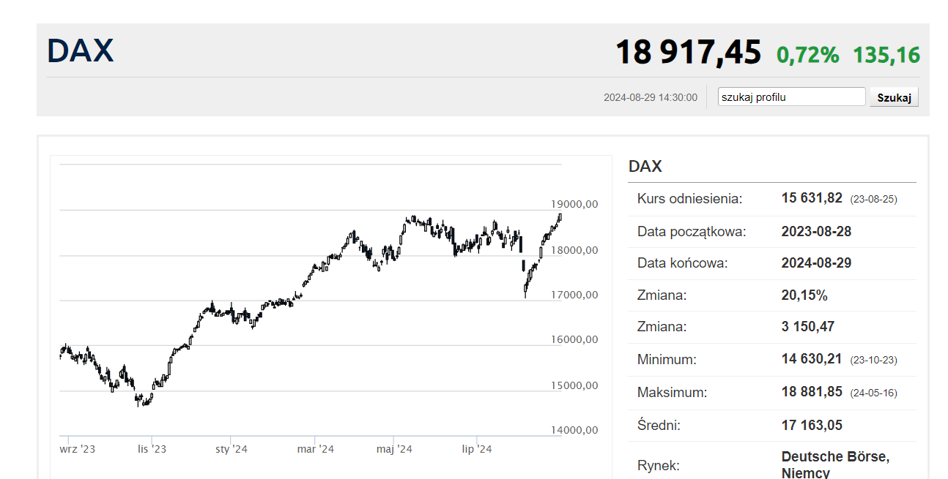
Task: Click the 'mar '24' axis label
Action: pos(315,449)
